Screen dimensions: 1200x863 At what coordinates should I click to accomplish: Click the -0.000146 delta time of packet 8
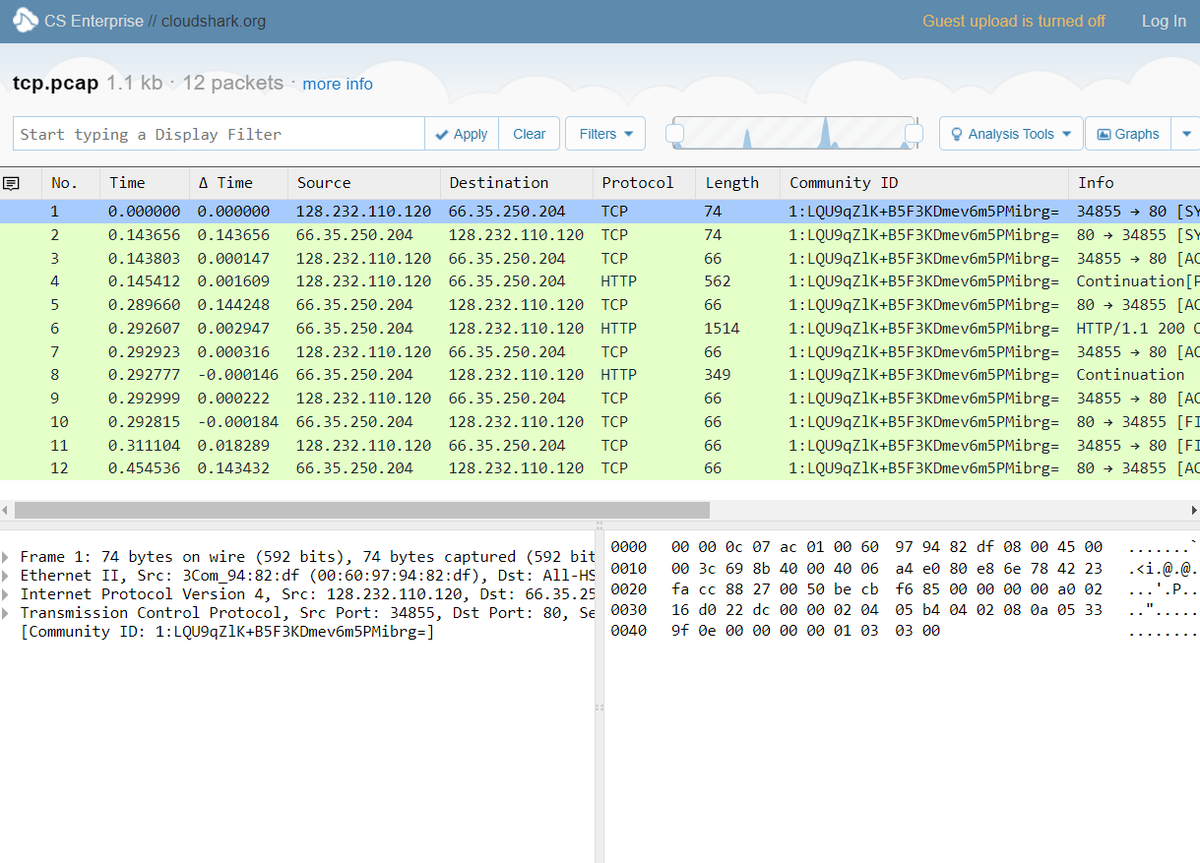[x=238, y=375]
